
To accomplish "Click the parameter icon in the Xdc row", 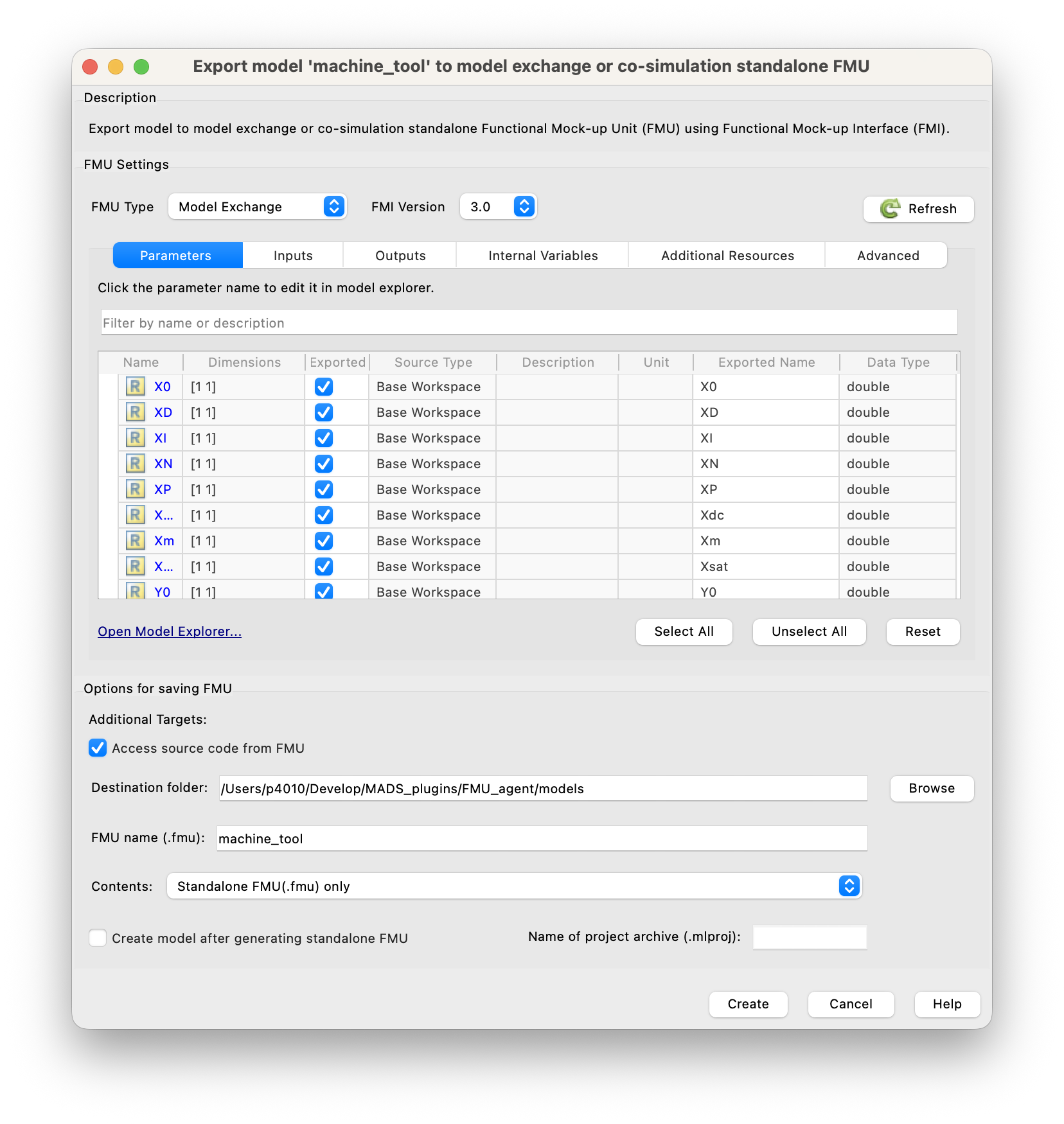I will pyautogui.click(x=135, y=515).
